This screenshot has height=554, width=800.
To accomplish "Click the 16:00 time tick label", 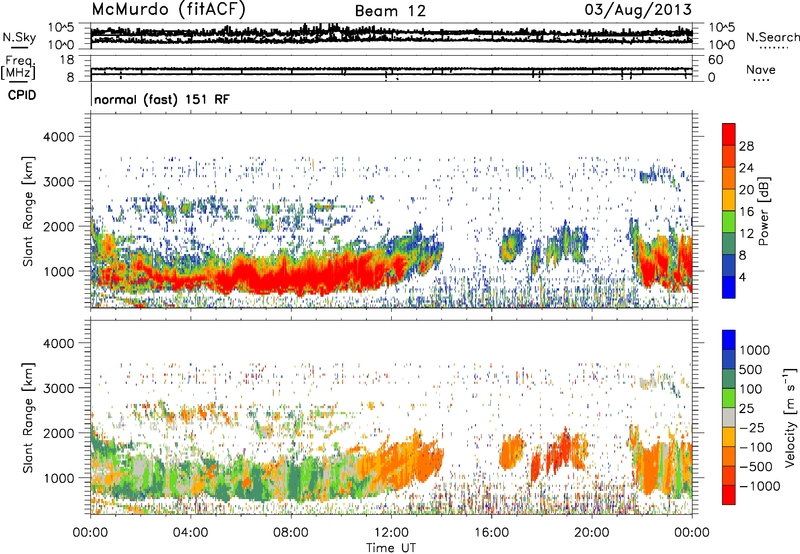I will pyautogui.click(x=491, y=533).
